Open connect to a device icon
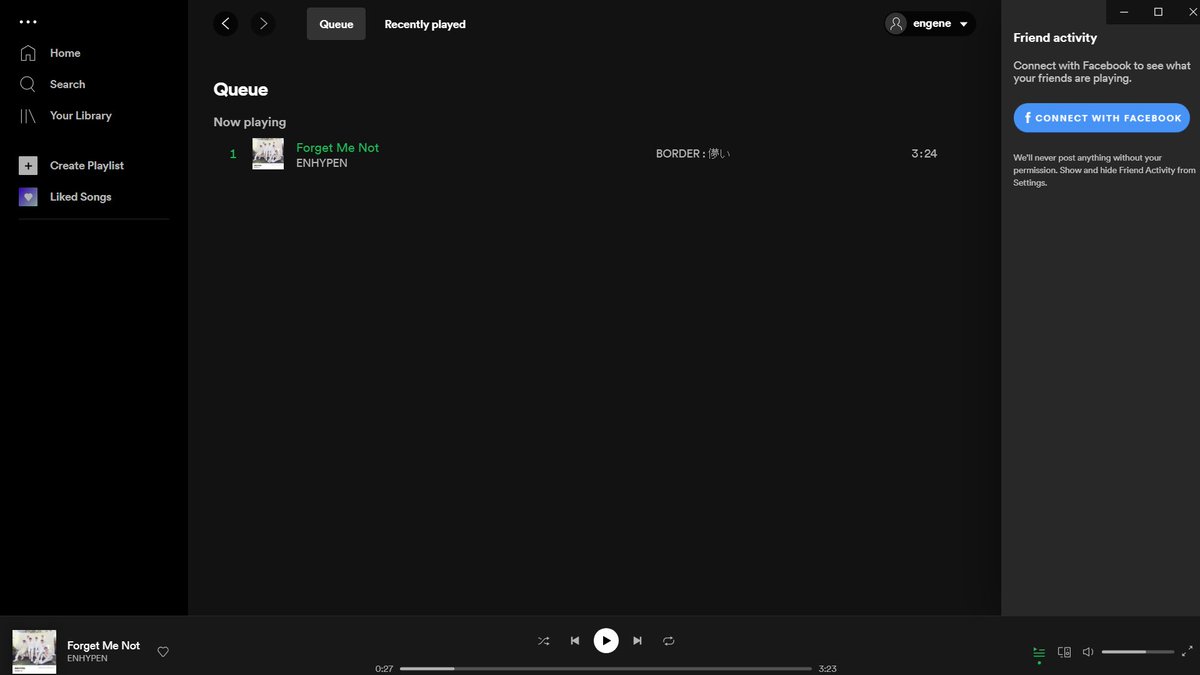 coord(1065,652)
